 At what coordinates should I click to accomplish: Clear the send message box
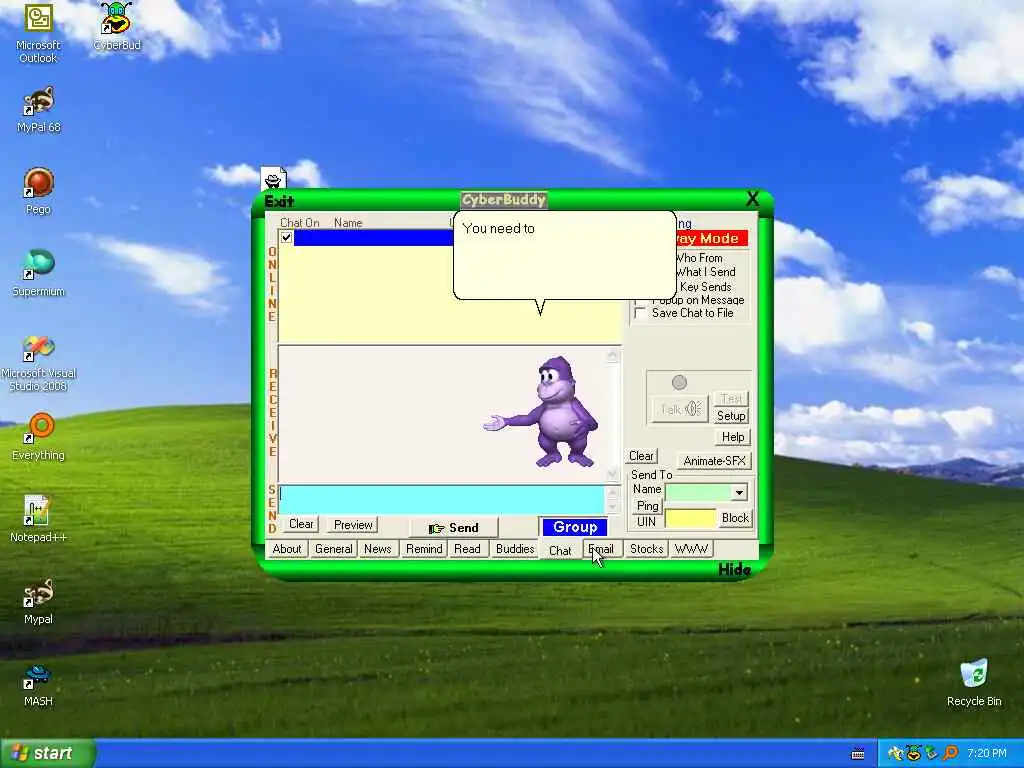(301, 524)
